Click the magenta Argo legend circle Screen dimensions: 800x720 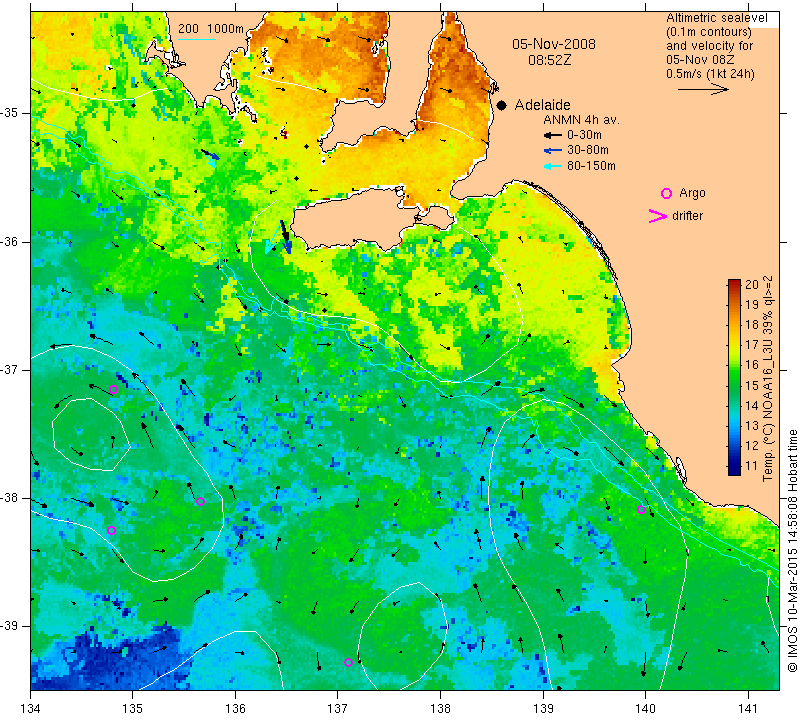point(666,193)
